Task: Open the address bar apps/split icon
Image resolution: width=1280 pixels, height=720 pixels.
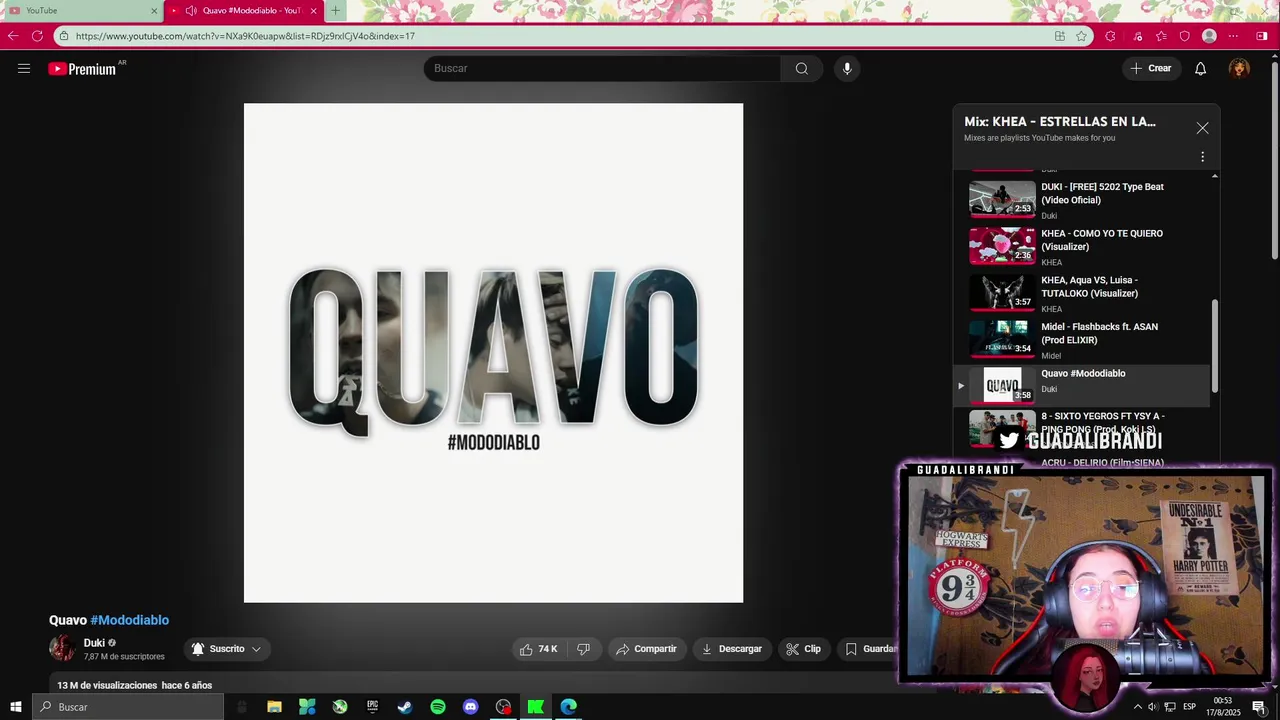Action: click(1060, 36)
